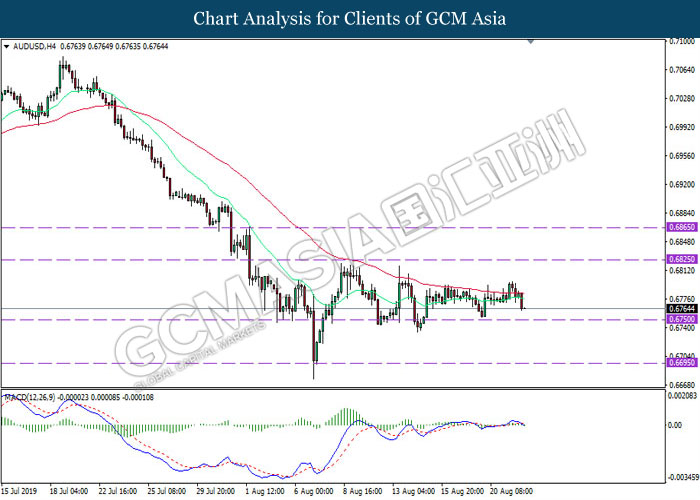The width and height of the screenshot is (700, 500).
Task: Click the 0.68120 price axis label
Action: tap(683, 271)
